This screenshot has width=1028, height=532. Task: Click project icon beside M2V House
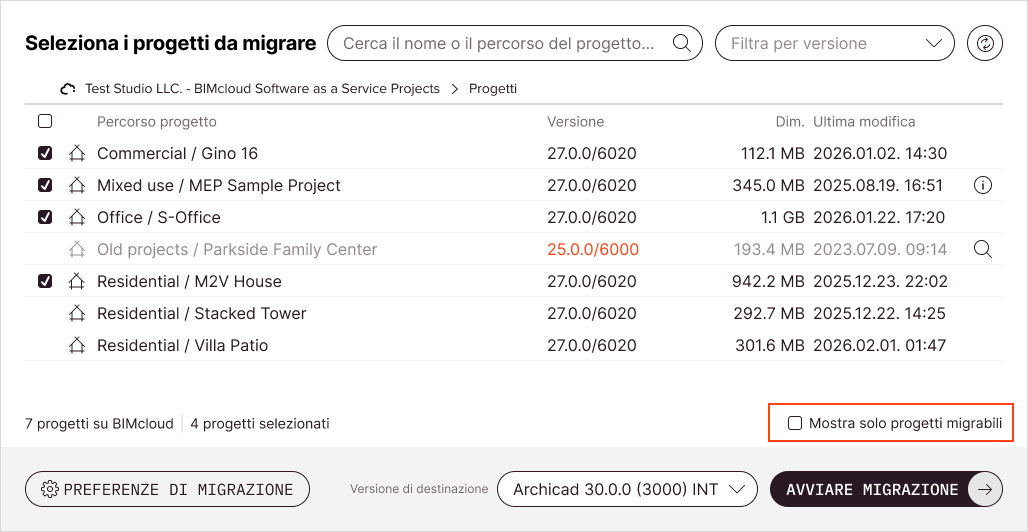(77, 281)
